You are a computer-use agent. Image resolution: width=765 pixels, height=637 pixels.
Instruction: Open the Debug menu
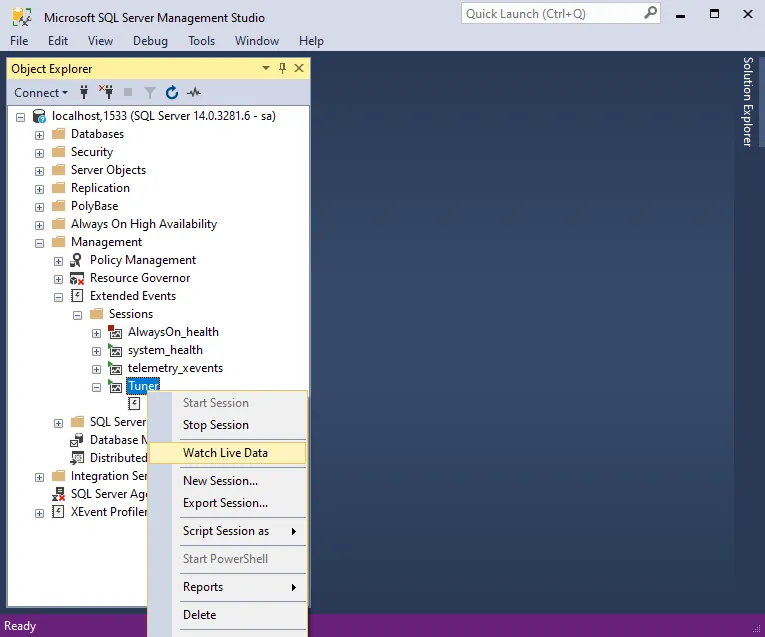click(x=150, y=41)
